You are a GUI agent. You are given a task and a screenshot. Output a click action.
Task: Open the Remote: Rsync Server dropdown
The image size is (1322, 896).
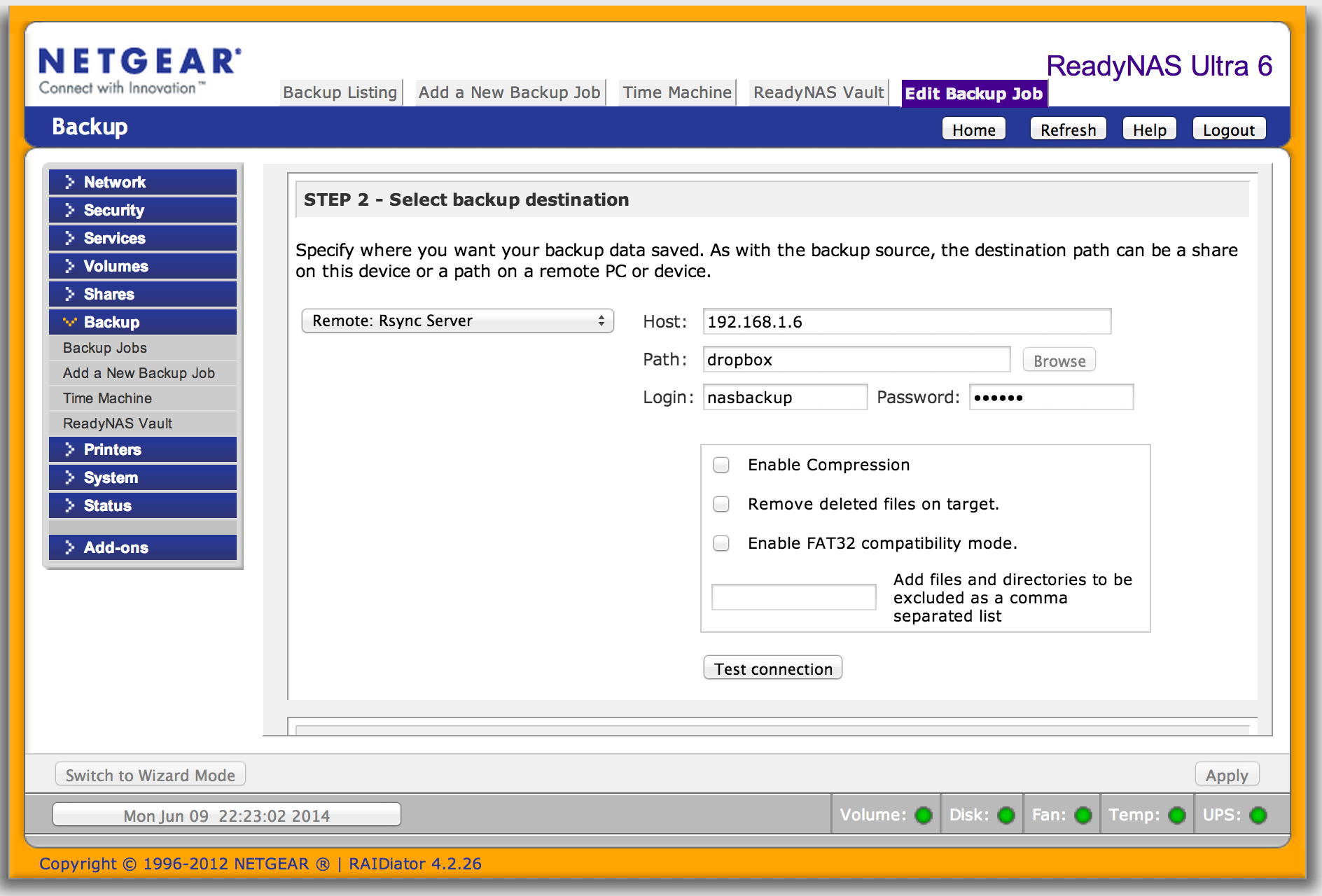[457, 321]
